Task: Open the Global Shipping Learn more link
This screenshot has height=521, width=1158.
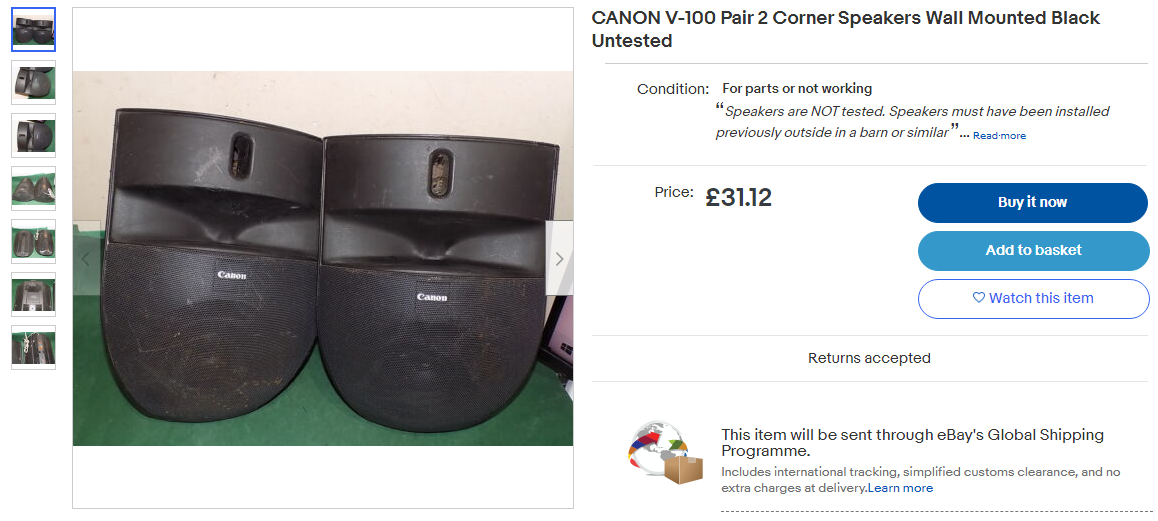Action: [900, 488]
